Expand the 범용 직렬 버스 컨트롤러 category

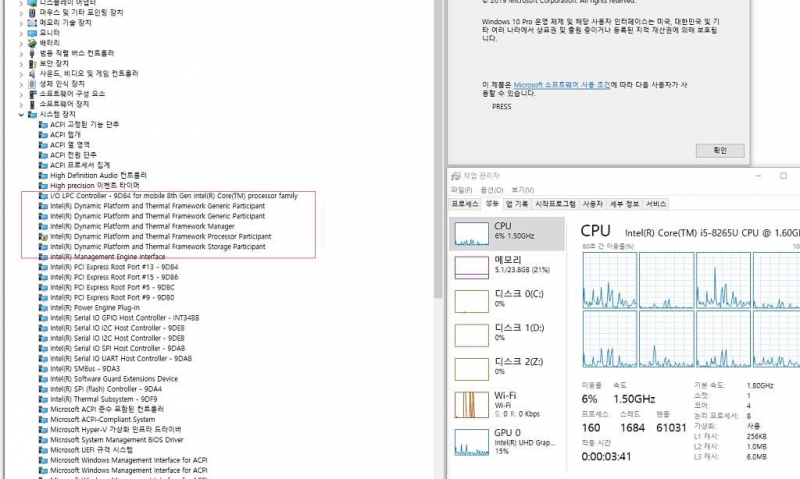(21, 53)
